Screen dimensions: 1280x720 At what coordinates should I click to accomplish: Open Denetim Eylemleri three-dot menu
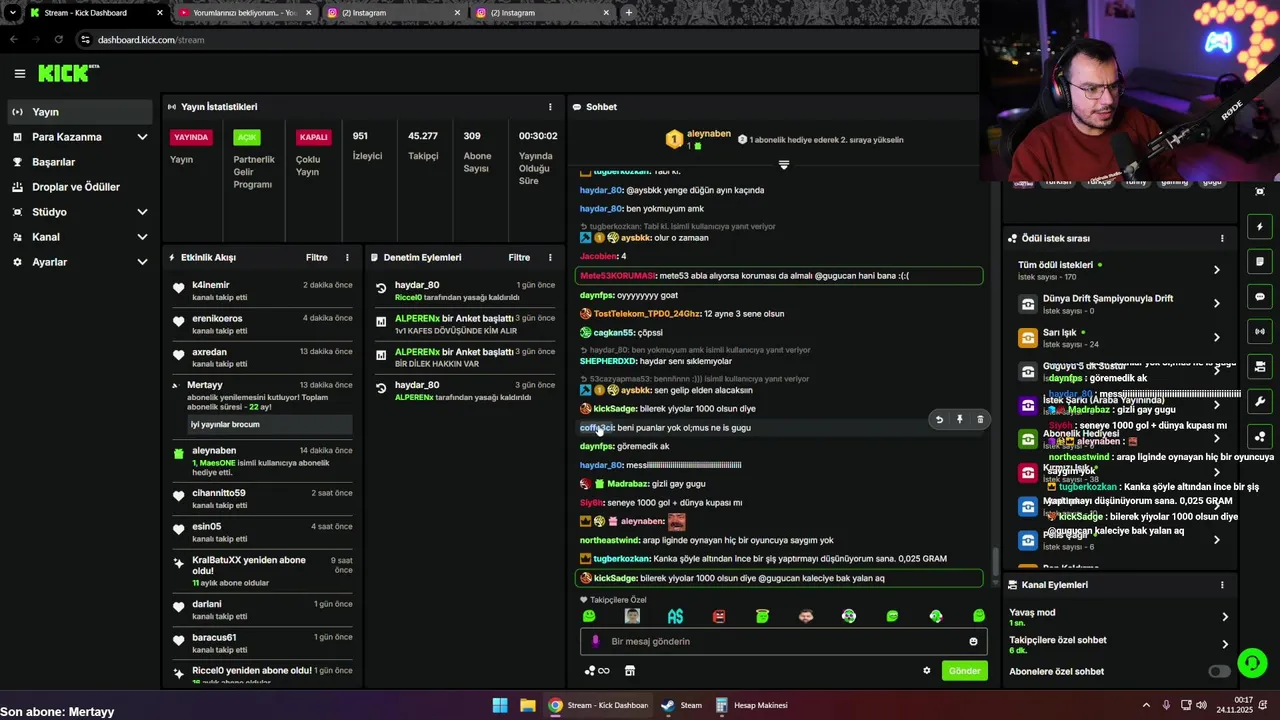[x=549, y=257]
